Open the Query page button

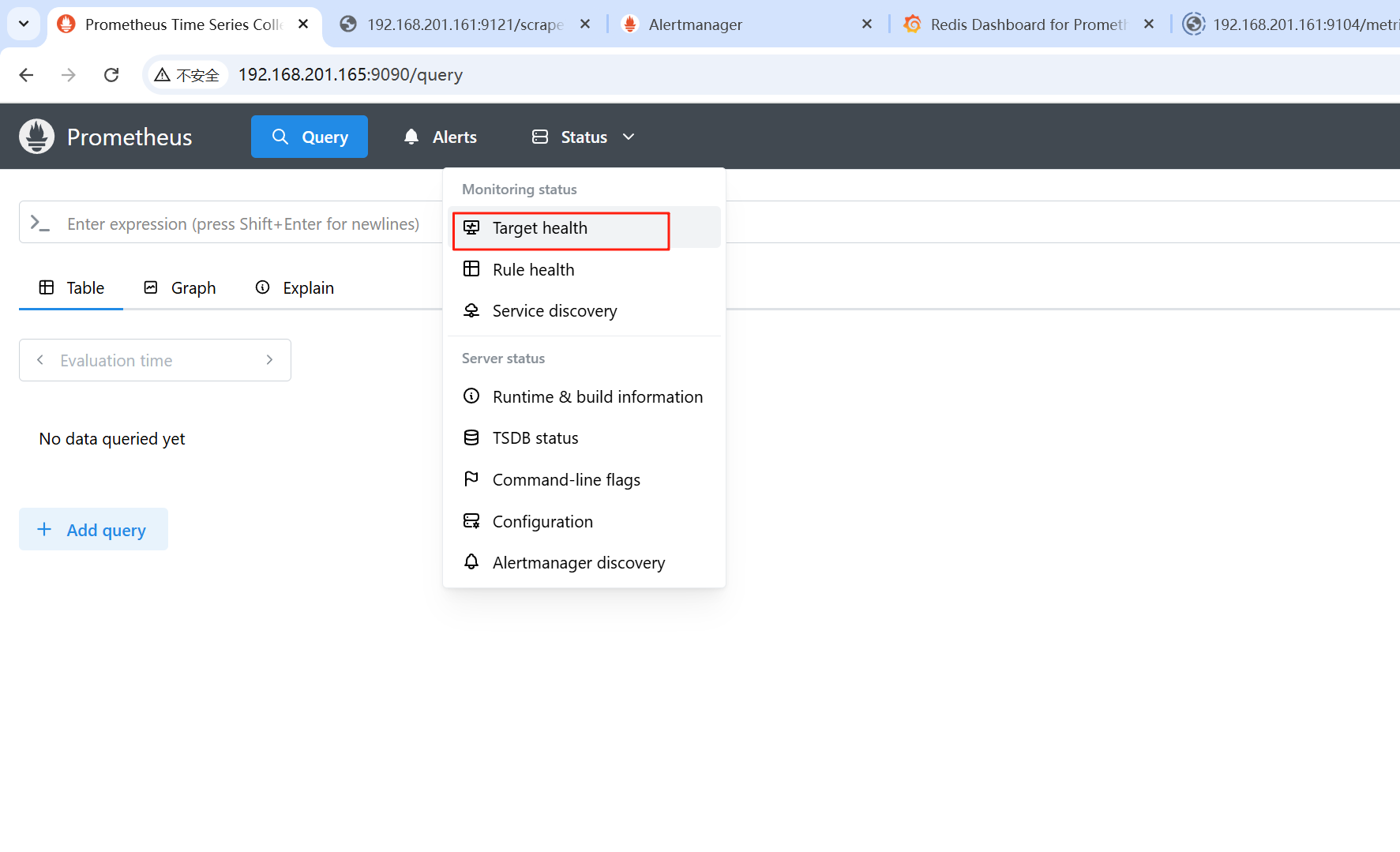[310, 137]
